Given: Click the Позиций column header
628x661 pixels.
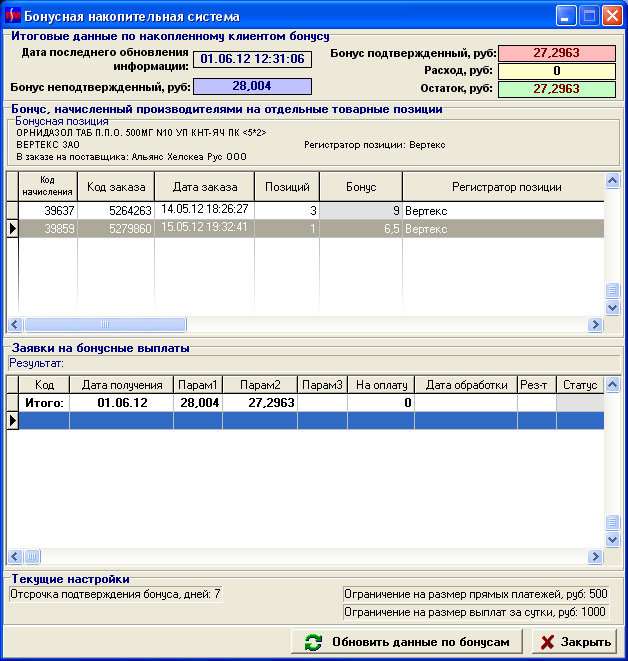Looking at the screenshot, I should click(x=287, y=186).
